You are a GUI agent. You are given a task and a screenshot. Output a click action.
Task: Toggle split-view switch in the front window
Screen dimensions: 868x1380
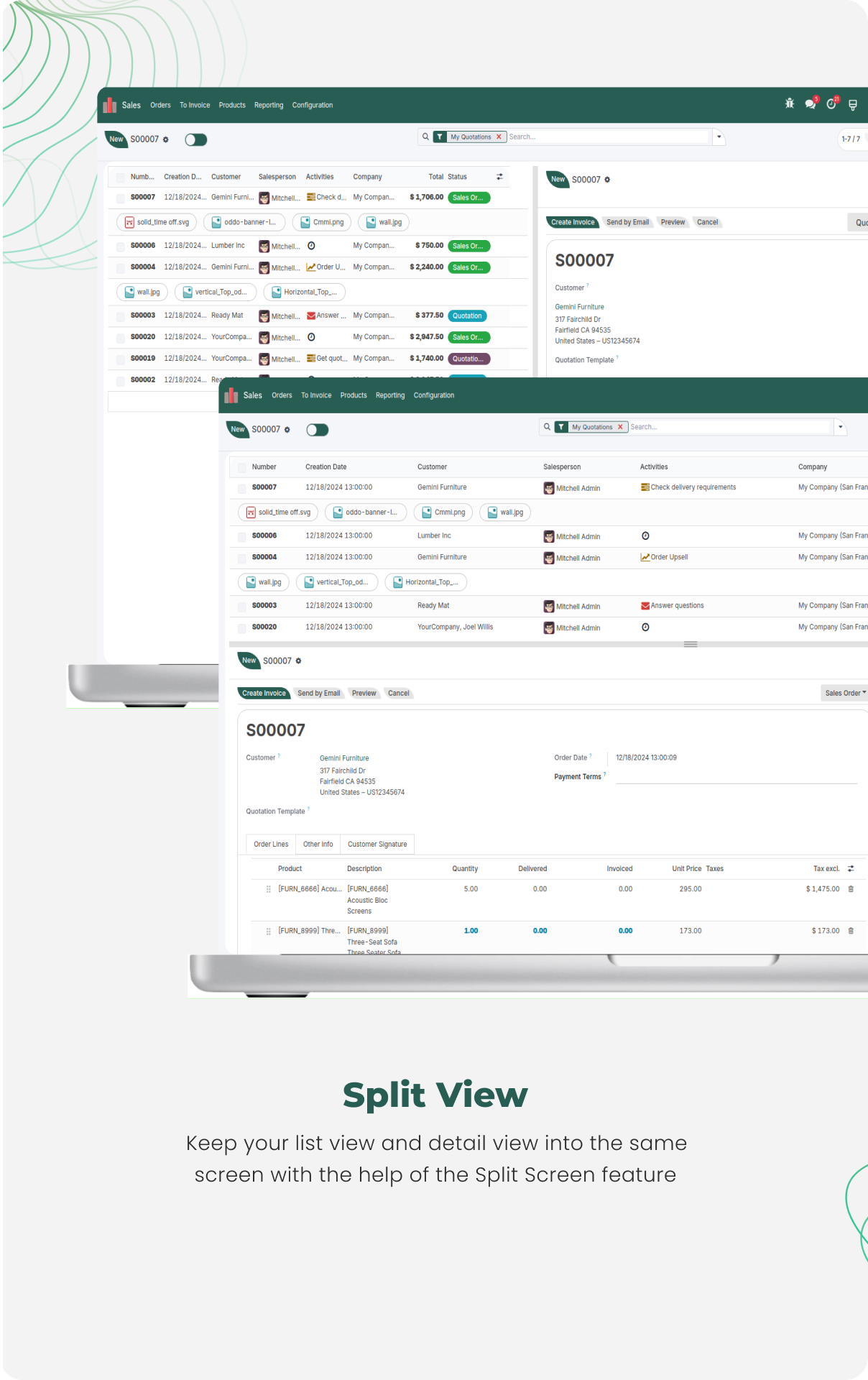click(x=317, y=430)
